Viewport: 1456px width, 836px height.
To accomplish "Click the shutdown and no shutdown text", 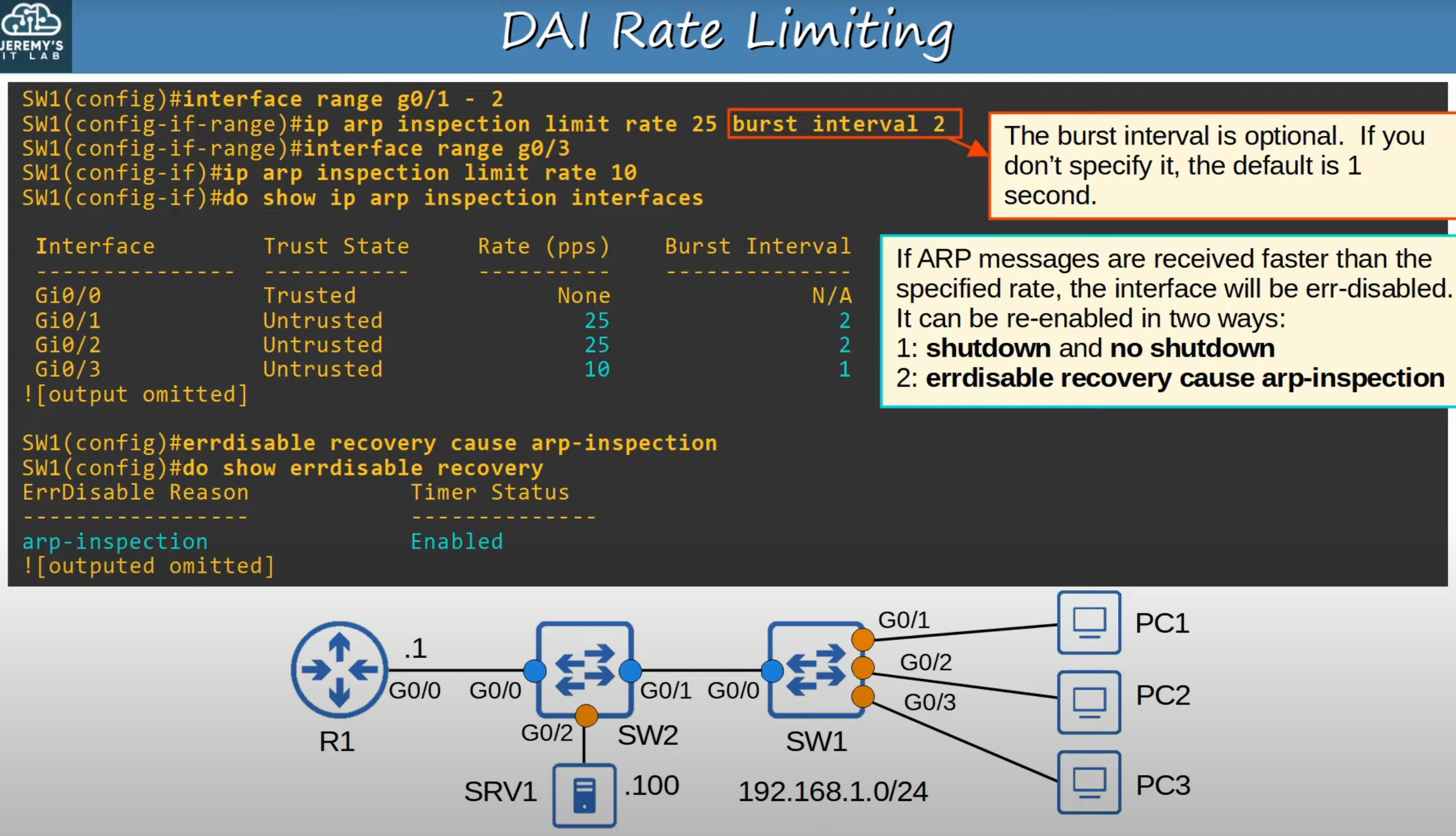I will pyautogui.click(x=1099, y=348).
